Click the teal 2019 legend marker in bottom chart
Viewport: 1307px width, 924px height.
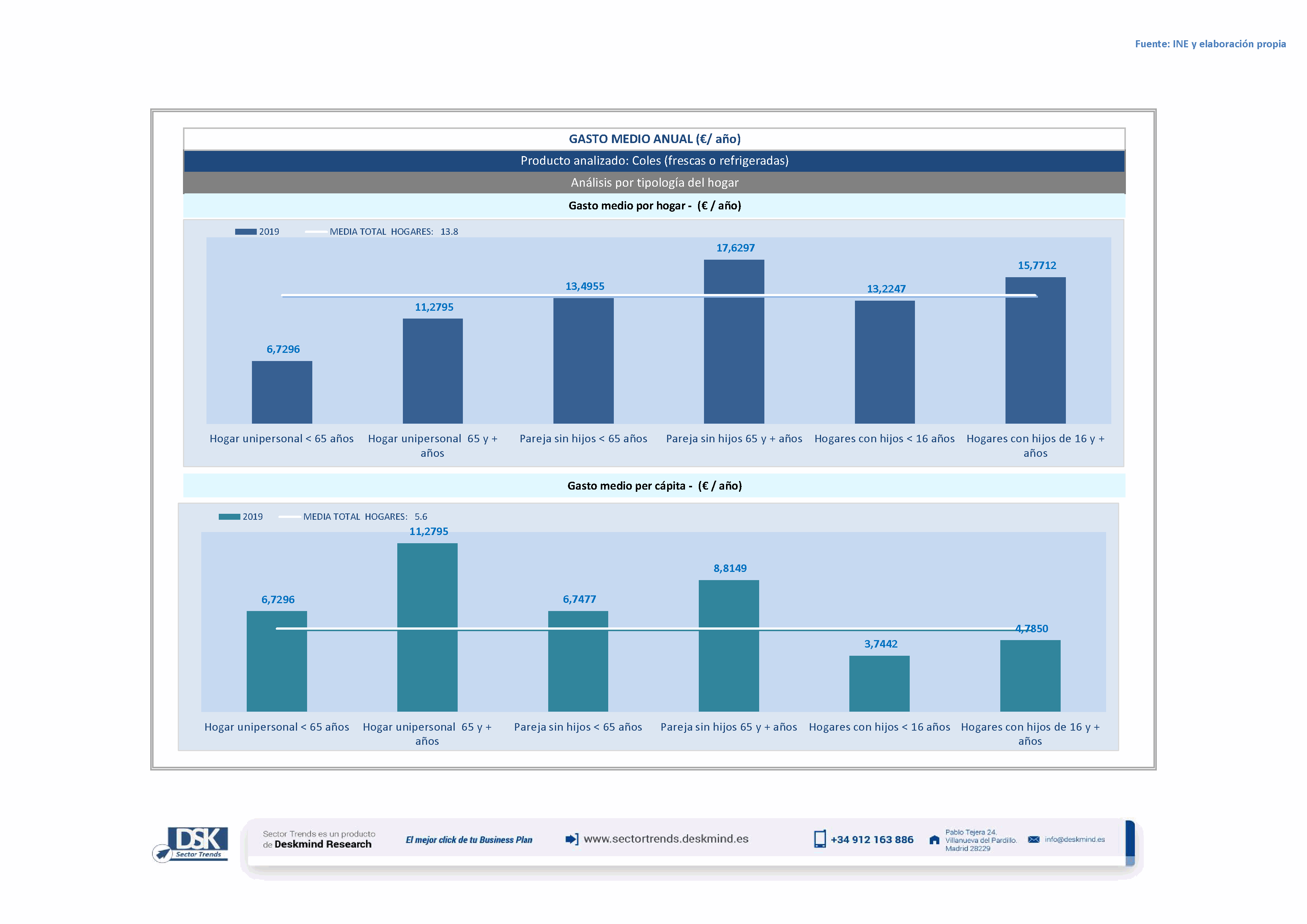pyautogui.click(x=229, y=517)
